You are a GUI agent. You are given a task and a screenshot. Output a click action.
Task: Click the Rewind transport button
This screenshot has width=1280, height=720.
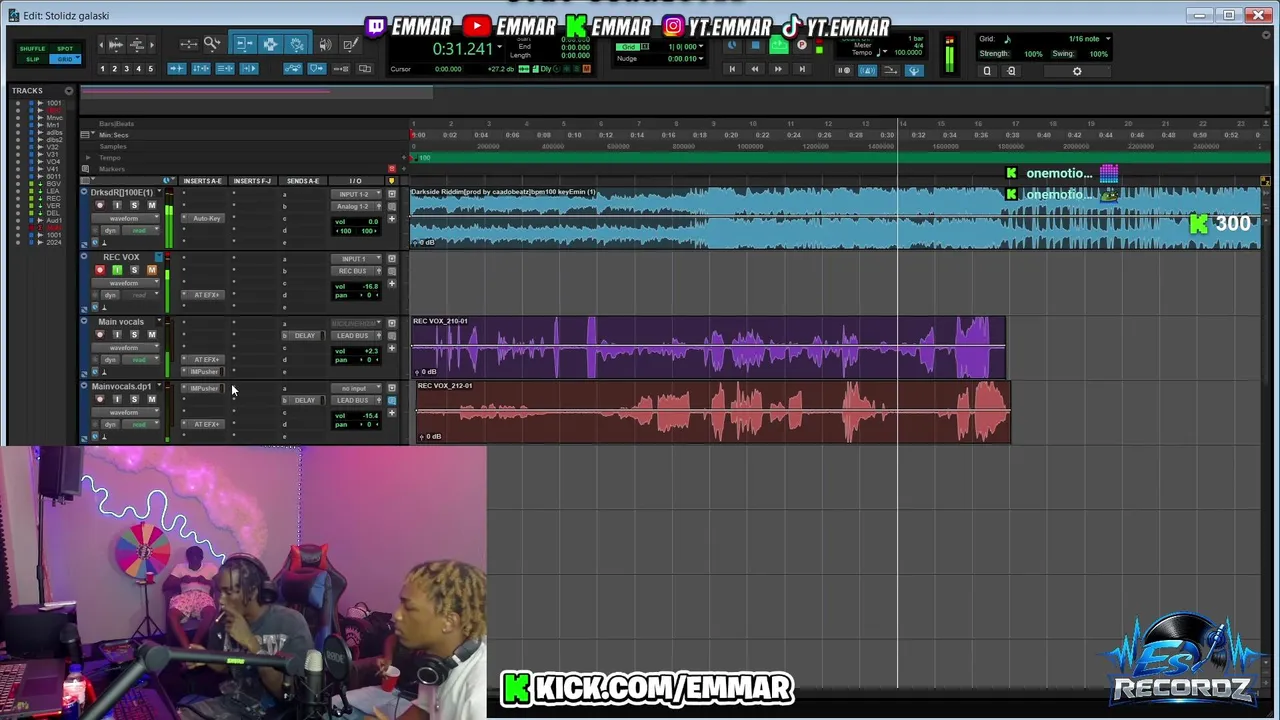point(755,69)
